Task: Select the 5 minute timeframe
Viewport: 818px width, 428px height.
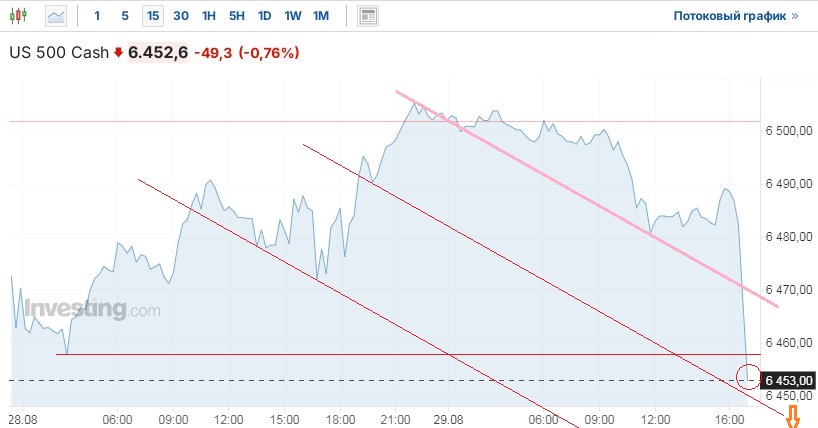Action: [x=124, y=16]
